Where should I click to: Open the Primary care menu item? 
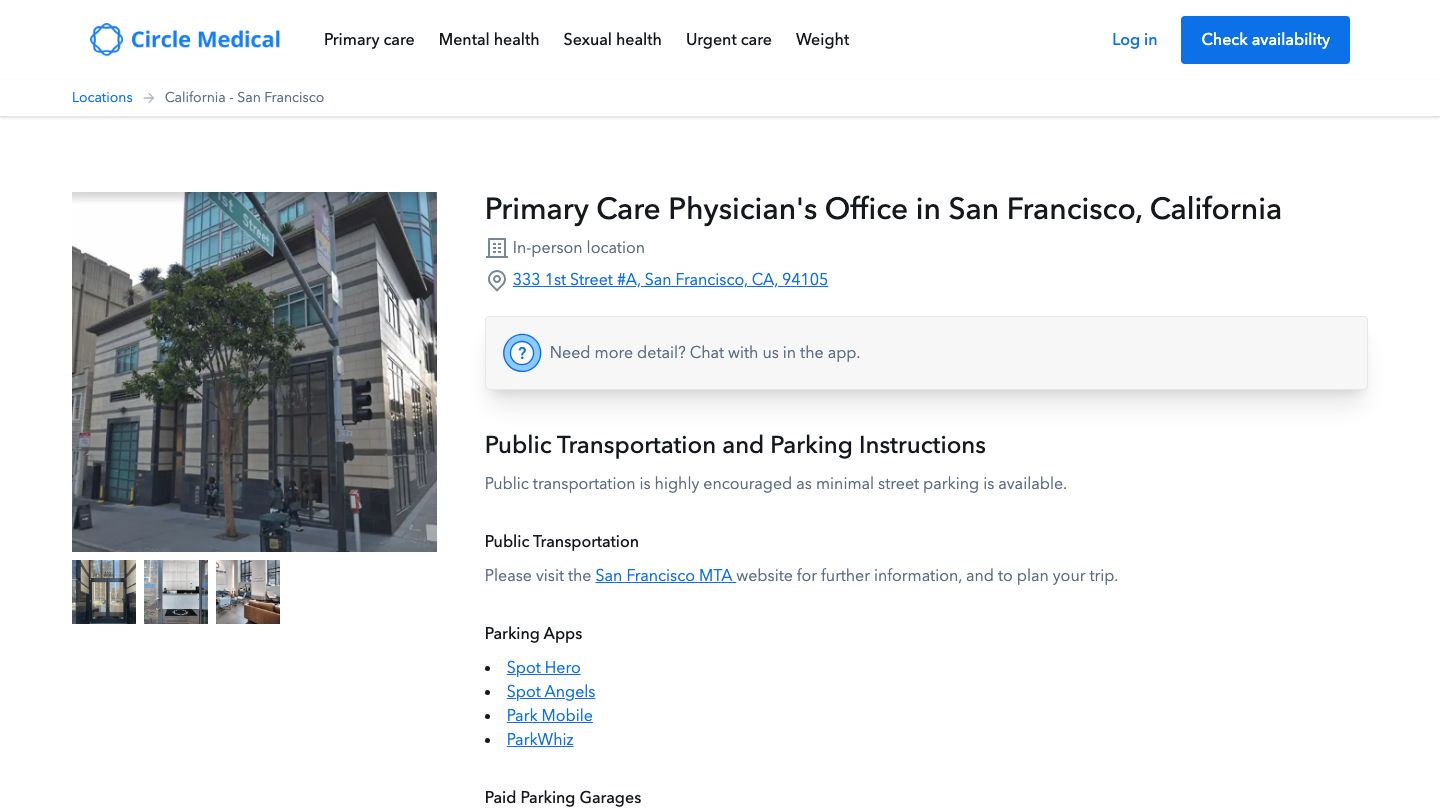tap(369, 40)
